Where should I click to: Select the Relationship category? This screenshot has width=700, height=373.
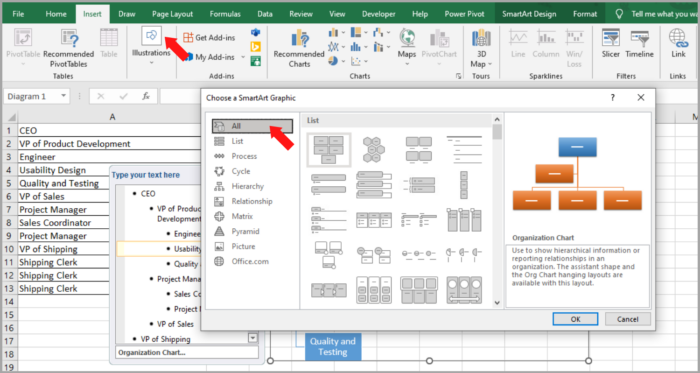[252, 201]
